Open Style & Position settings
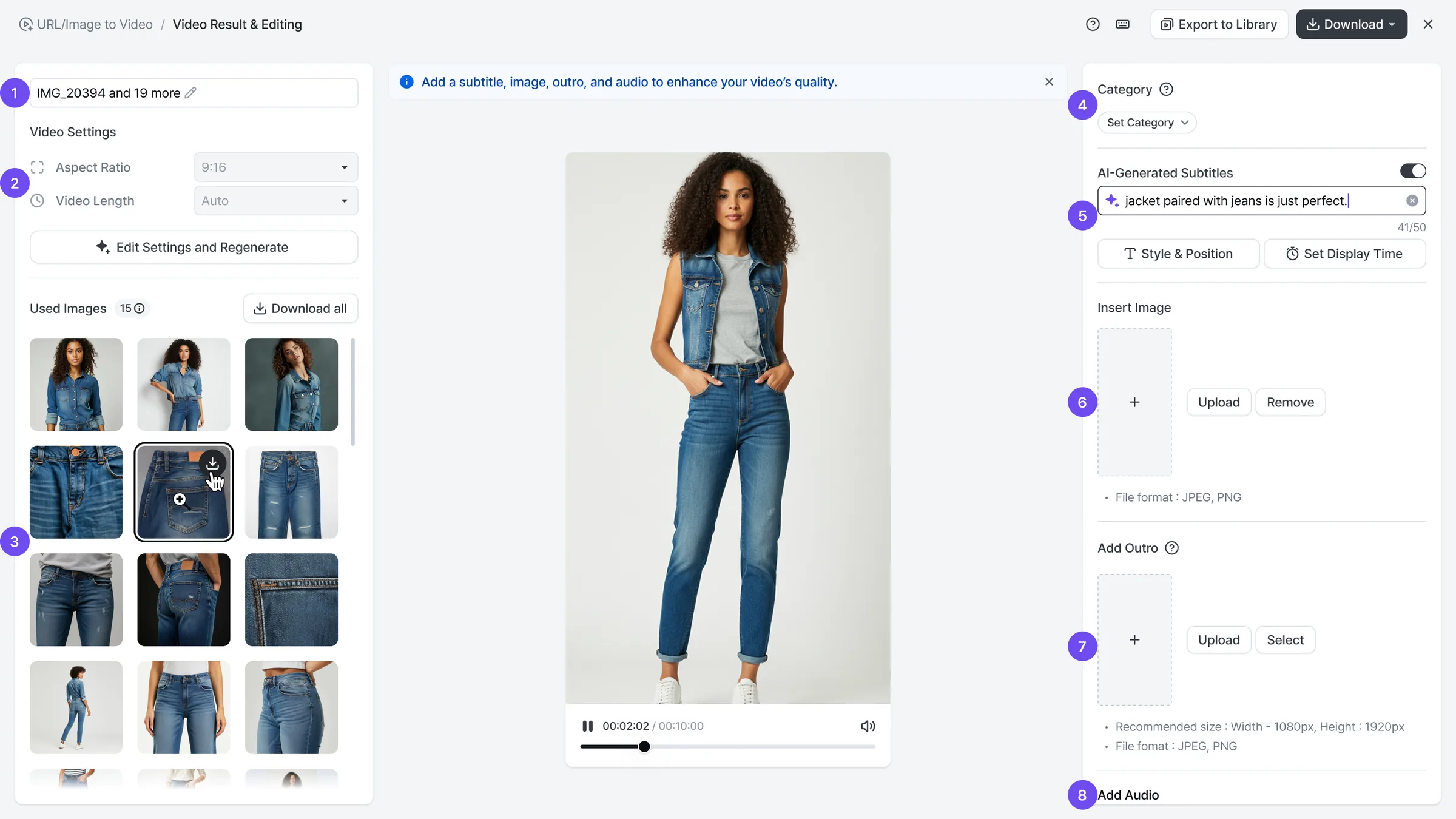The image size is (1456, 819). tap(1178, 254)
